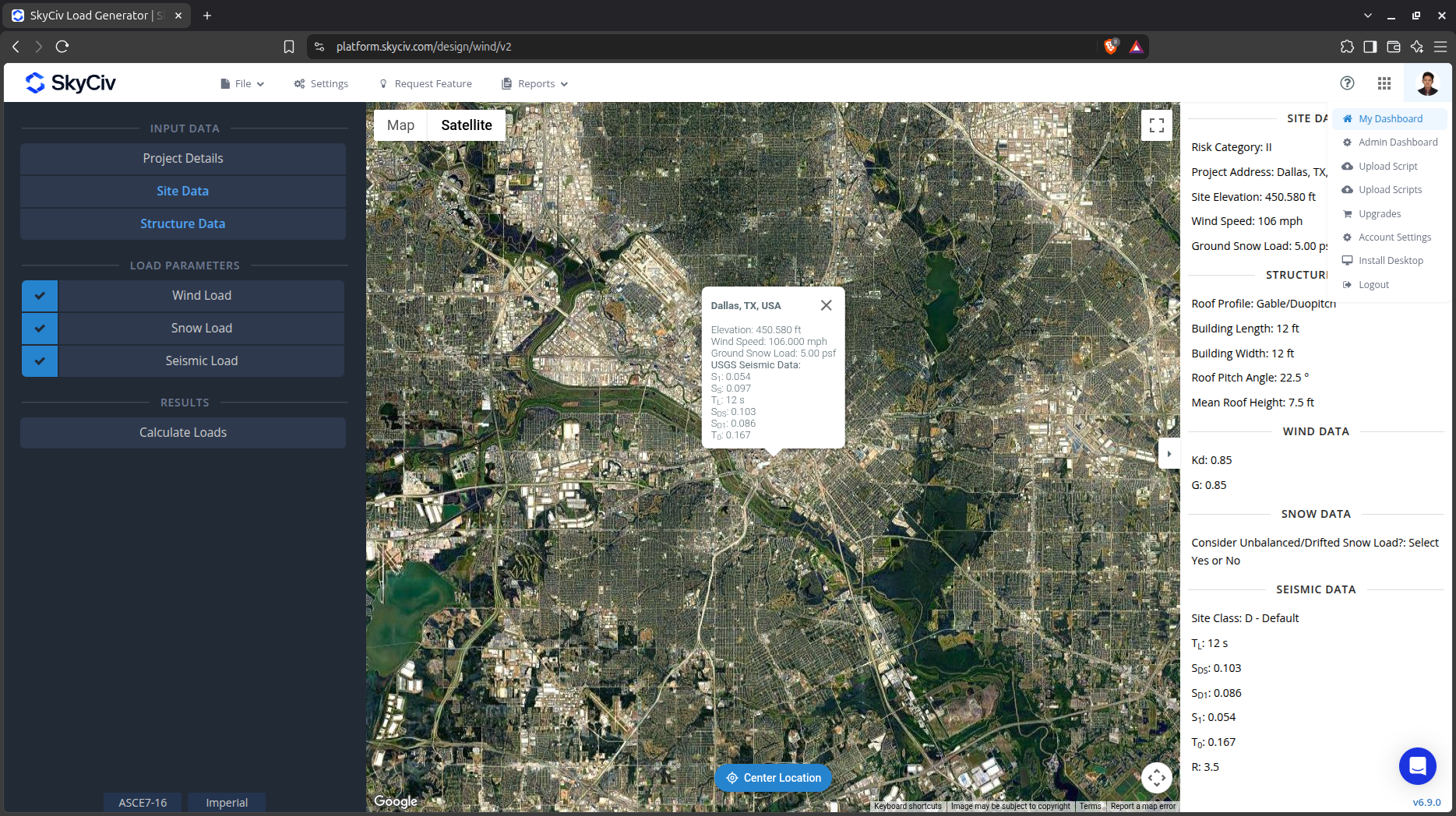The width and height of the screenshot is (1456, 816).
Task: Open the Leo AI sparkle icon
Action: pos(1417,47)
